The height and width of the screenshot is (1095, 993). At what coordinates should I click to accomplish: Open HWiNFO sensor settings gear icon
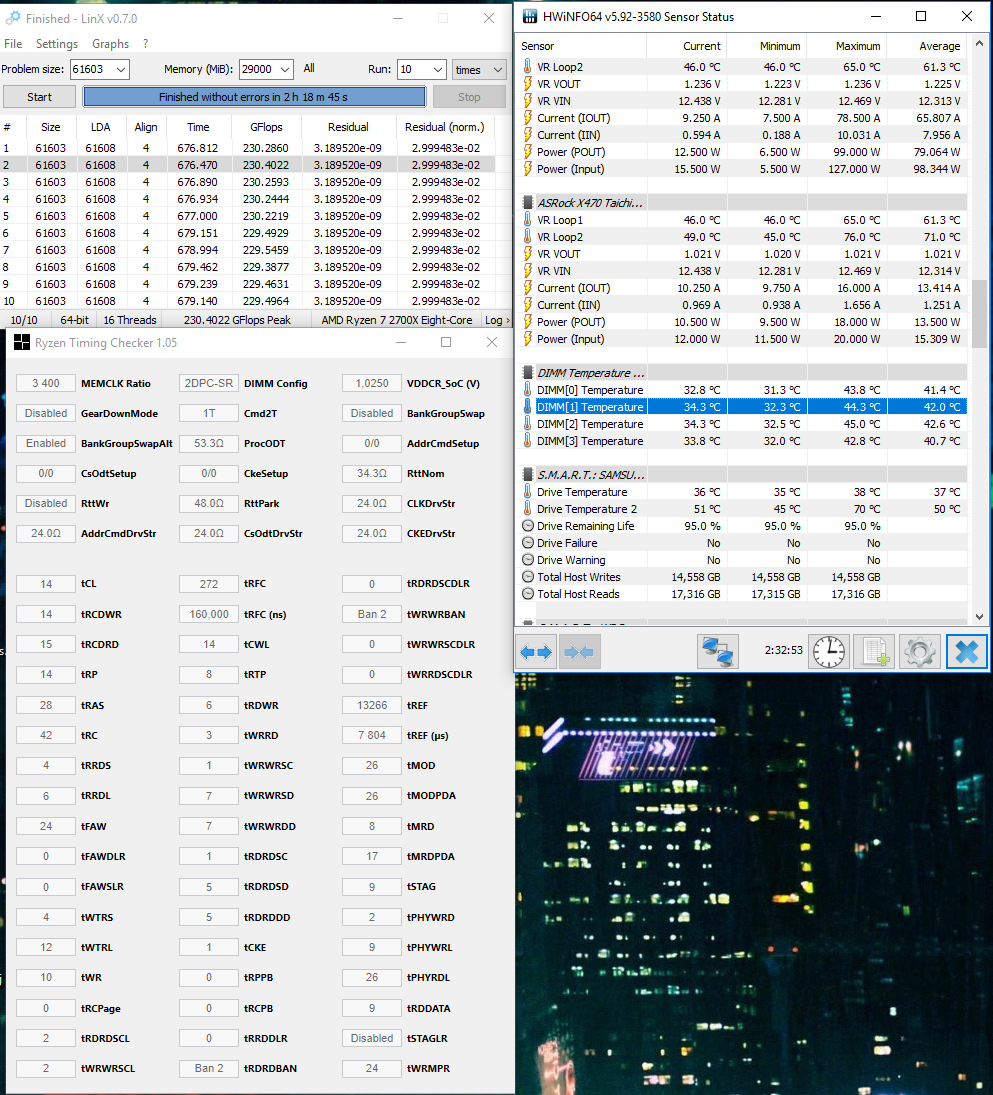coord(920,652)
